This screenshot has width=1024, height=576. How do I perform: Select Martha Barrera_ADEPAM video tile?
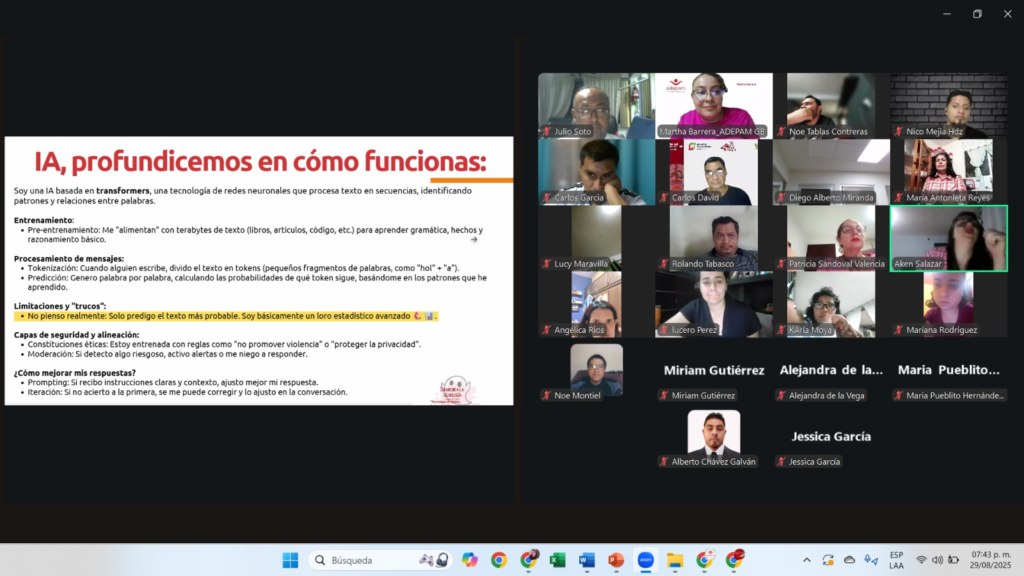[714, 106]
